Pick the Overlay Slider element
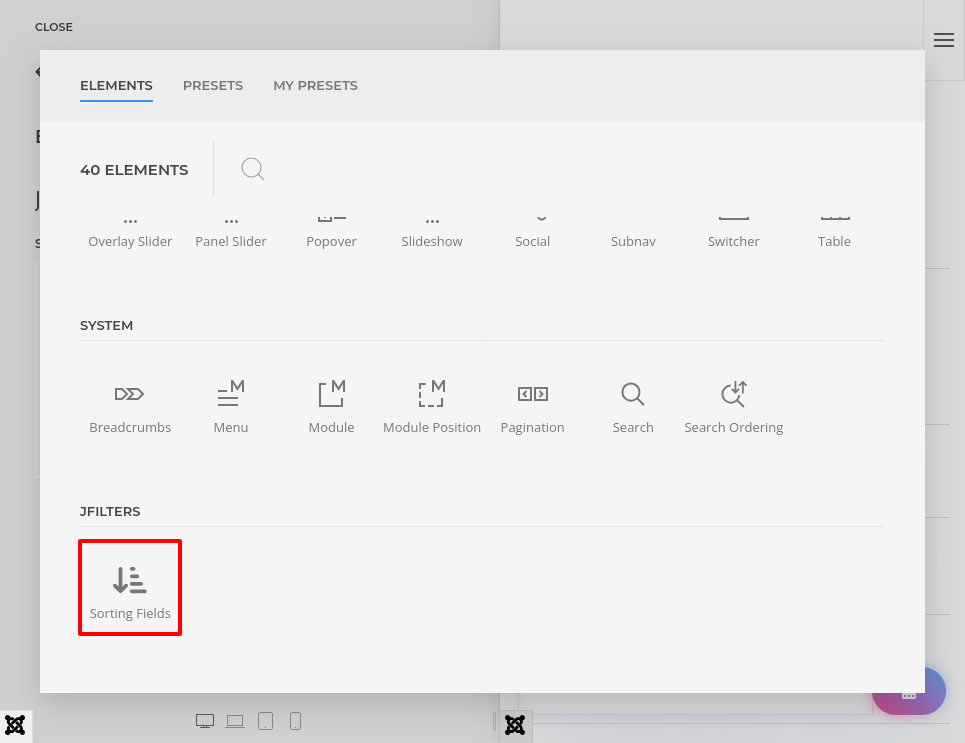 point(130,233)
